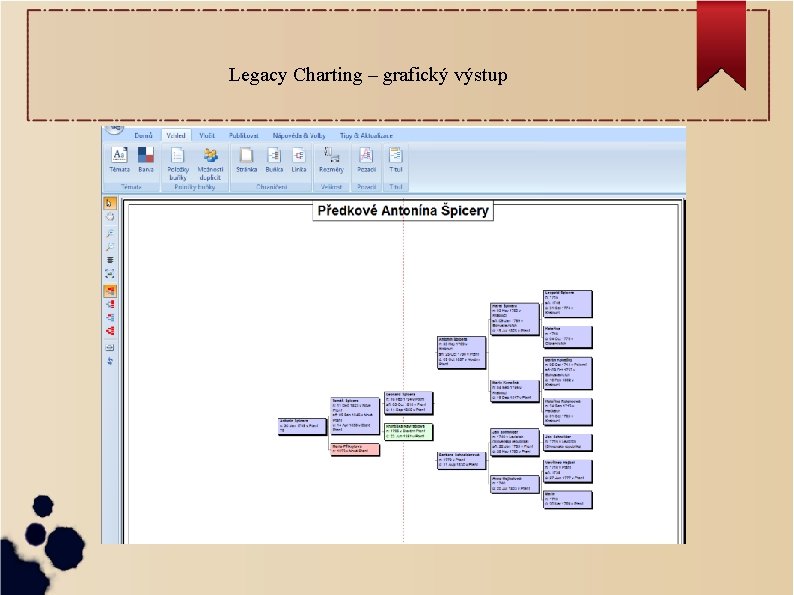The width and height of the screenshot is (794, 595).
Task: Select the hand pan tool
Action: point(110,217)
